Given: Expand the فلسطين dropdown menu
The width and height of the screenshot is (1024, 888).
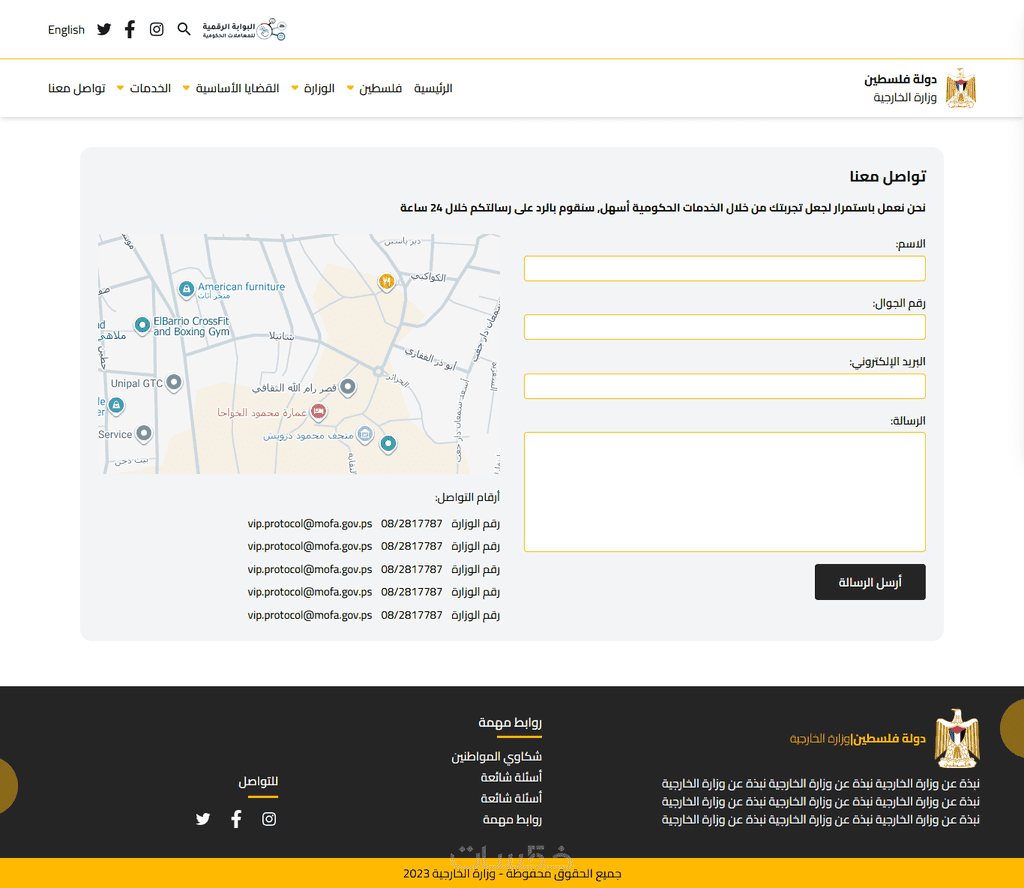Looking at the screenshot, I should [x=373, y=88].
